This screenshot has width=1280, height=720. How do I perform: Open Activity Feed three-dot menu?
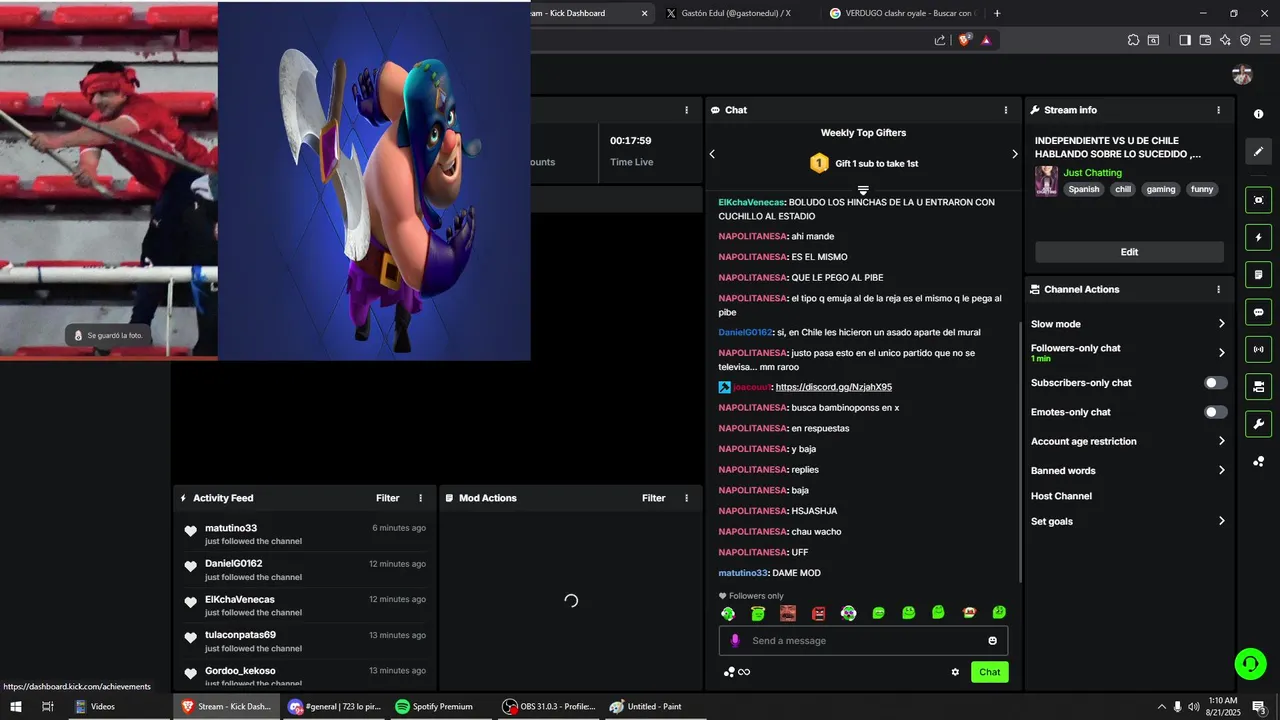point(420,498)
